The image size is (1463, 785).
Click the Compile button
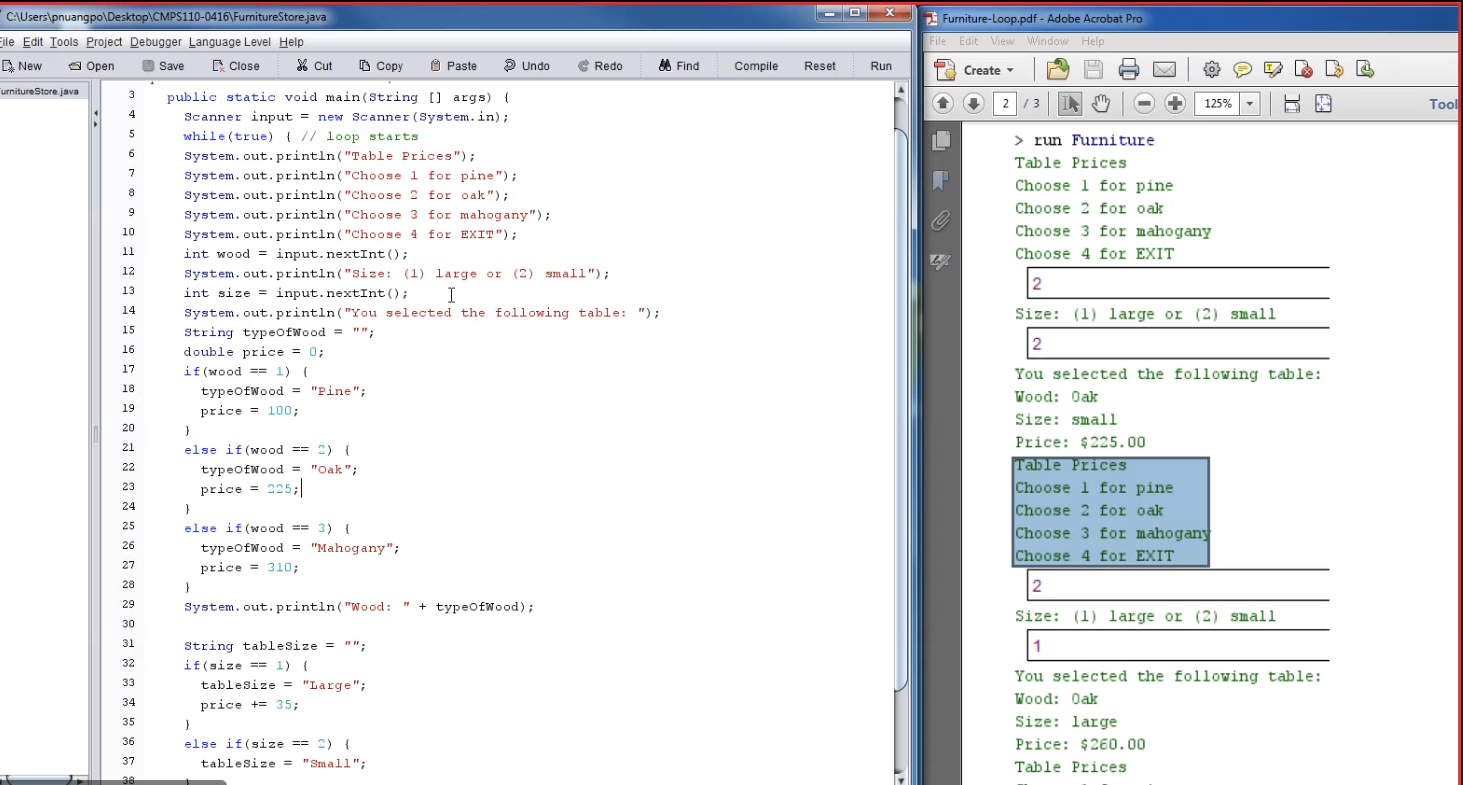pyautogui.click(x=756, y=66)
